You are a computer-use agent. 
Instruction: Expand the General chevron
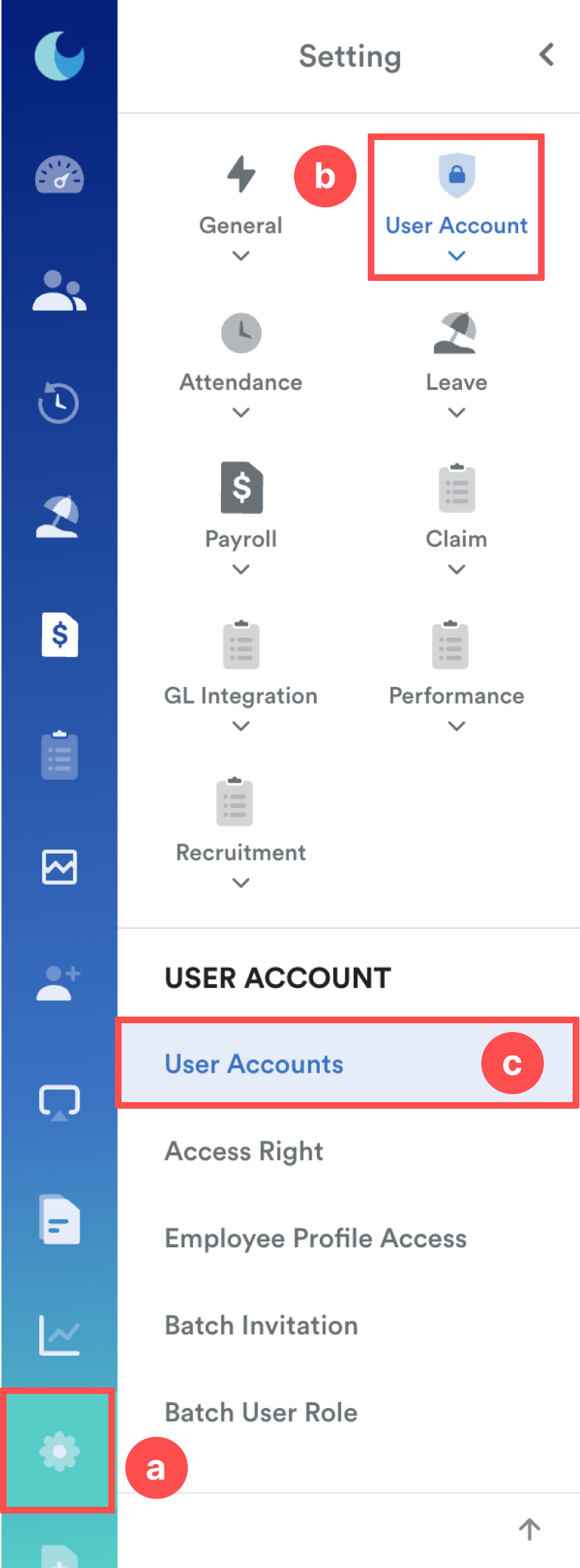[241, 256]
